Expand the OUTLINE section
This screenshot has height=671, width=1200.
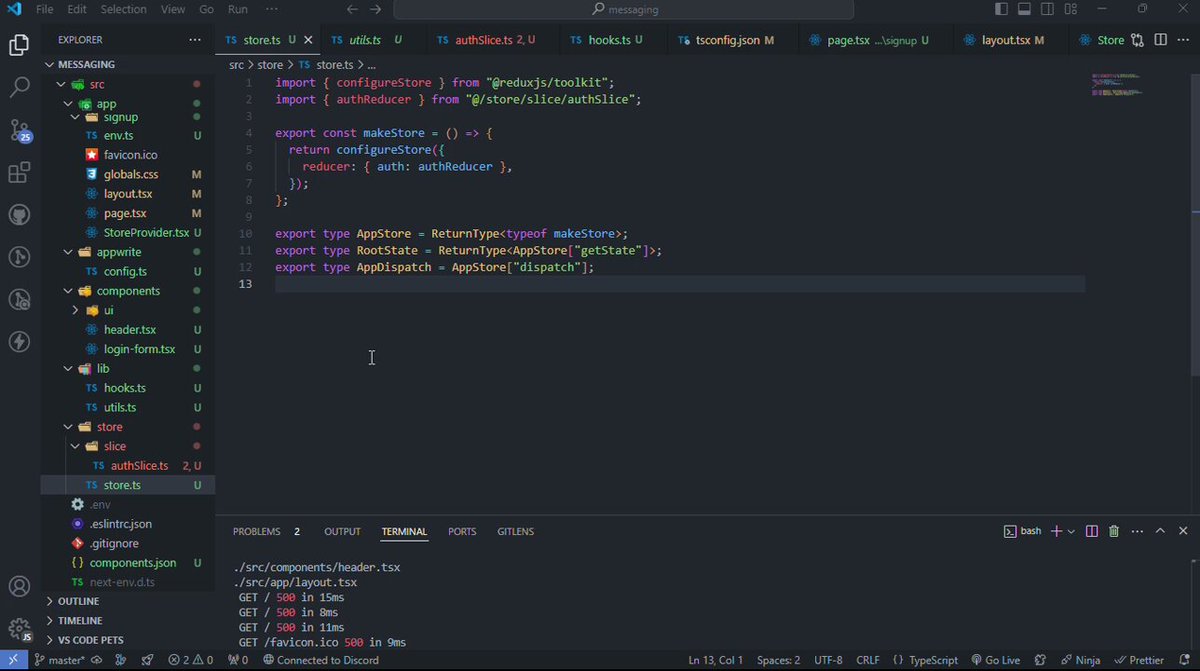tap(78, 601)
